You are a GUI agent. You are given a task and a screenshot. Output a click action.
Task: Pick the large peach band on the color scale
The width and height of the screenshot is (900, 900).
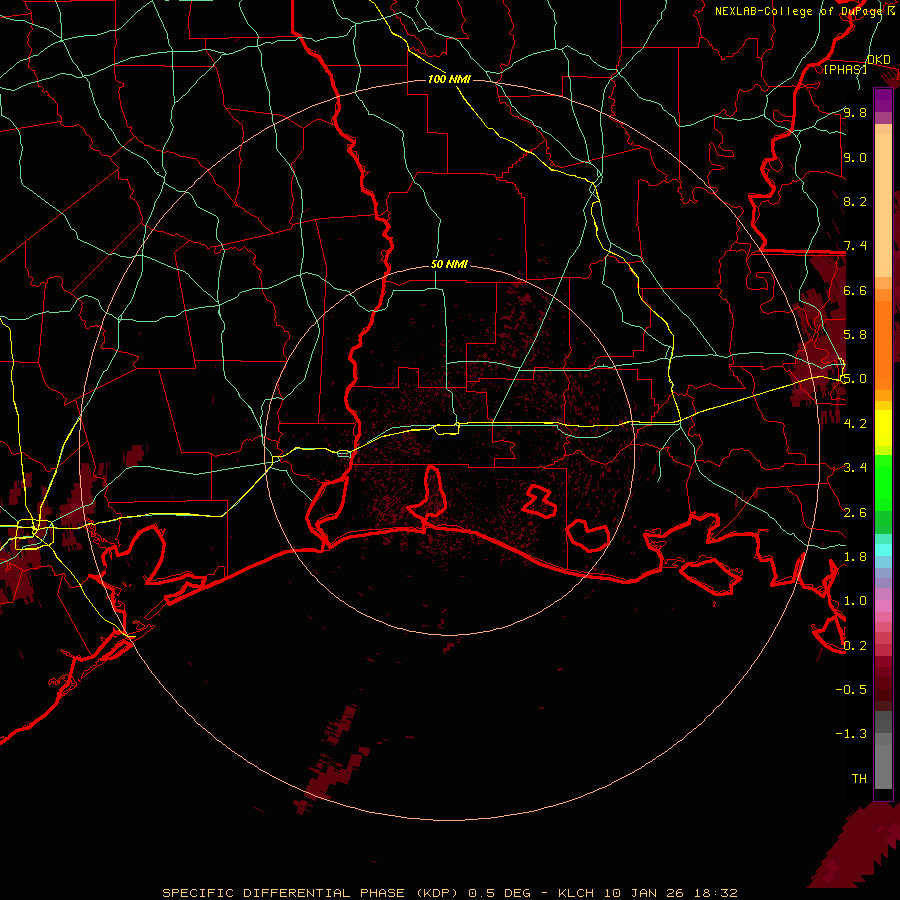[x=883, y=205]
